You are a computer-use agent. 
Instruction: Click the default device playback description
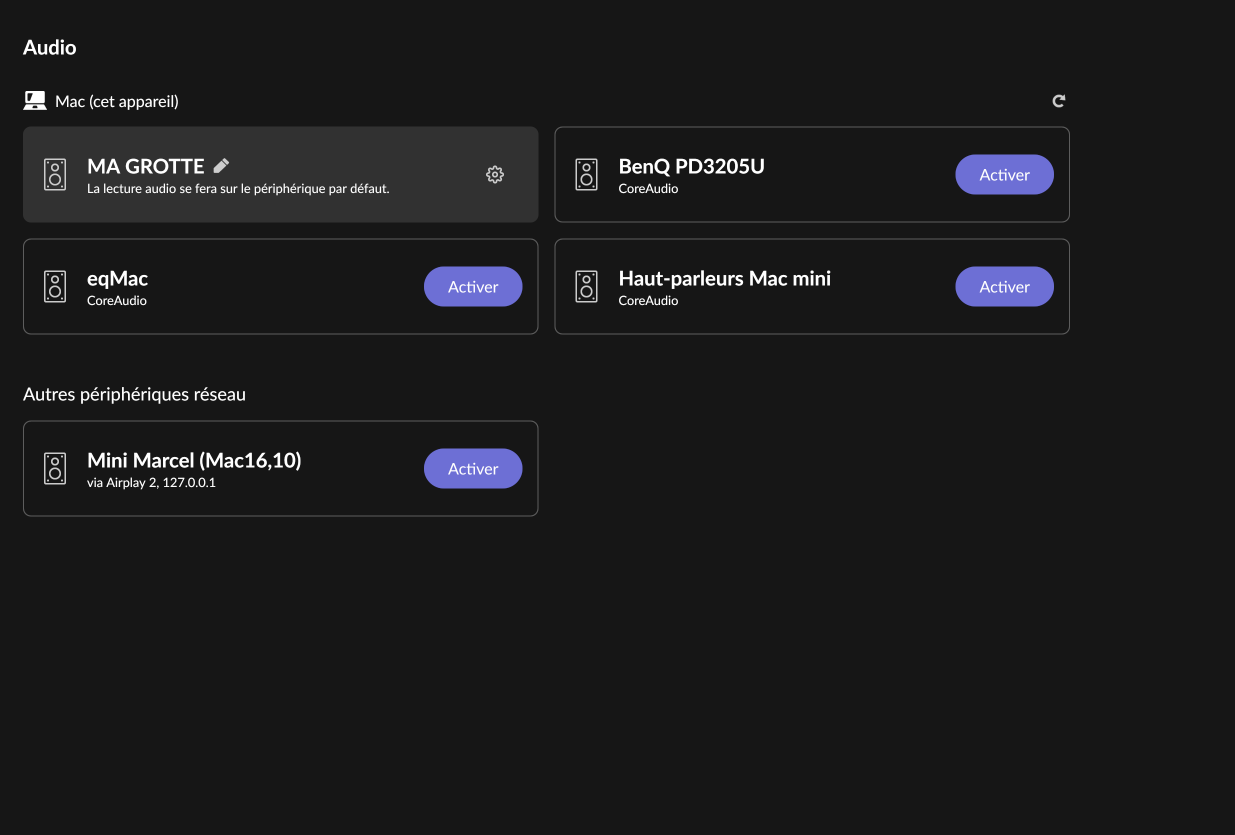[238, 188]
